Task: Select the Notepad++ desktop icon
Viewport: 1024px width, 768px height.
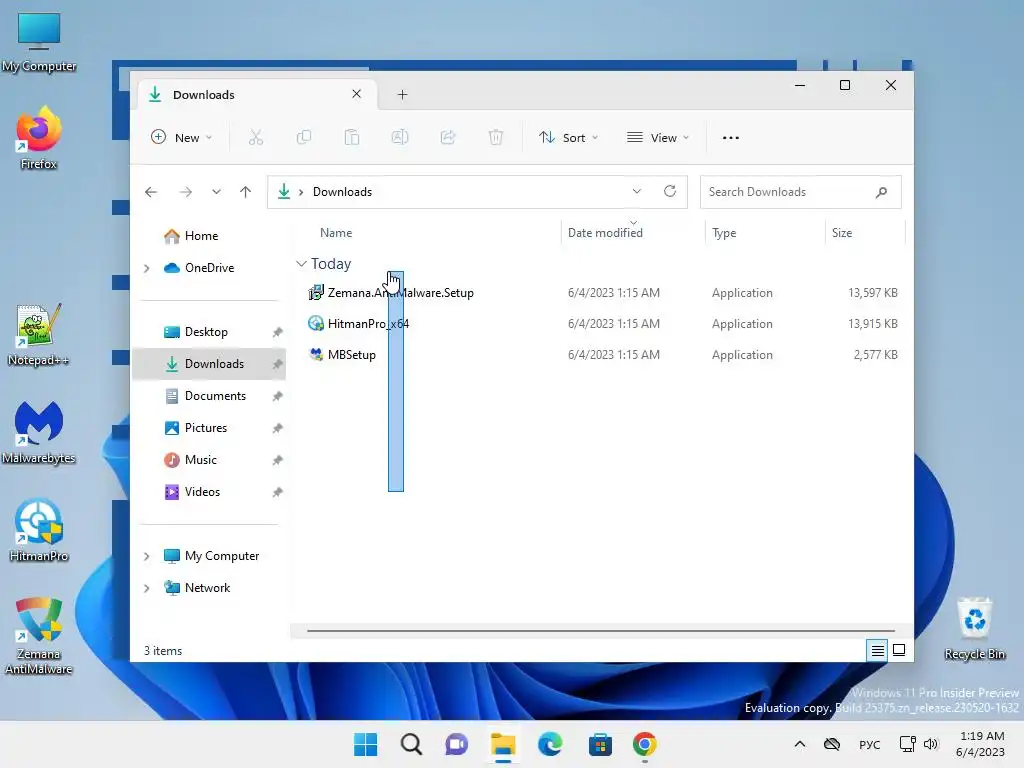Action: (x=39, y=335)
